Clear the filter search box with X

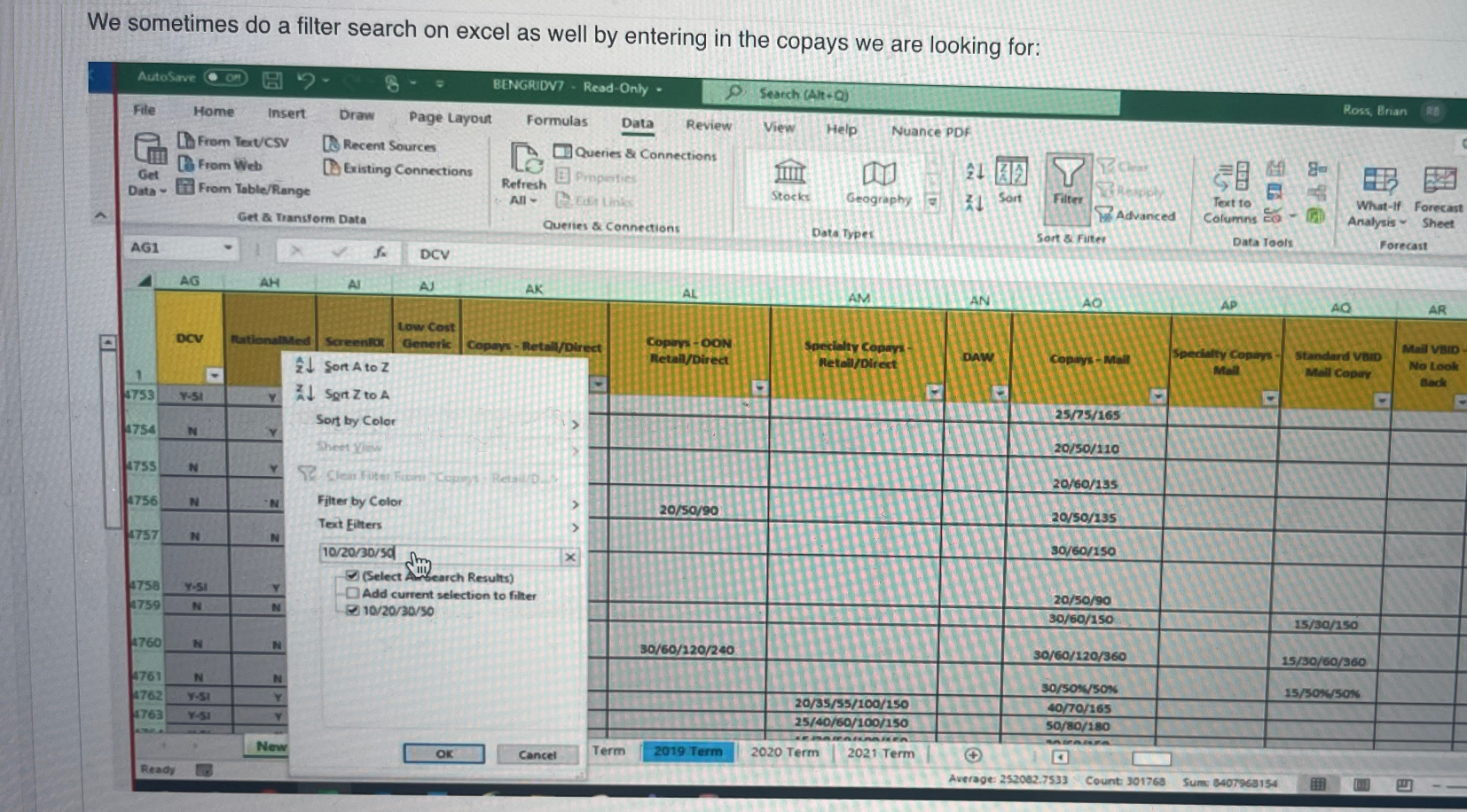click(570, 557)
